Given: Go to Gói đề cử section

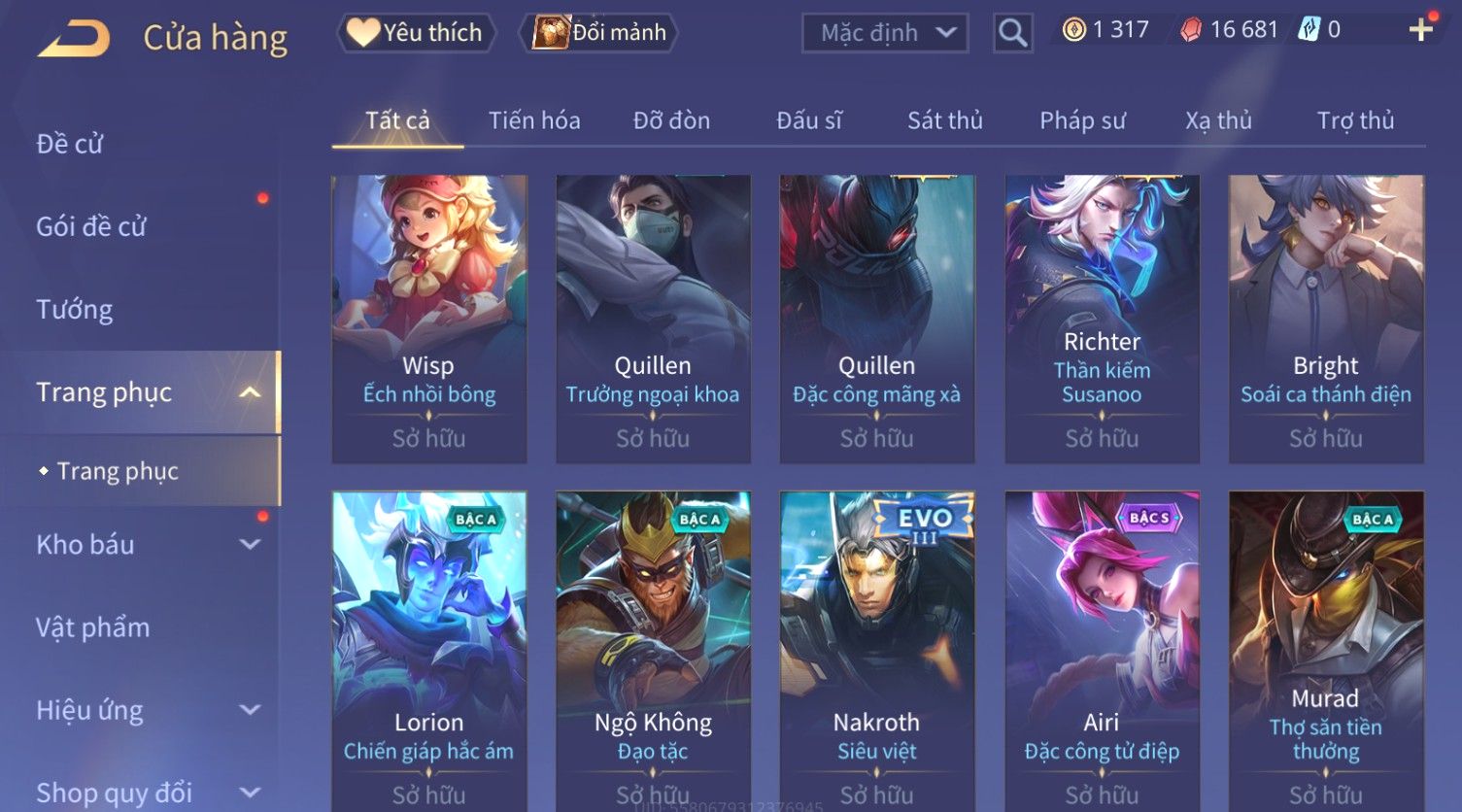Looking at the screenshot, I should pos(90,227).
